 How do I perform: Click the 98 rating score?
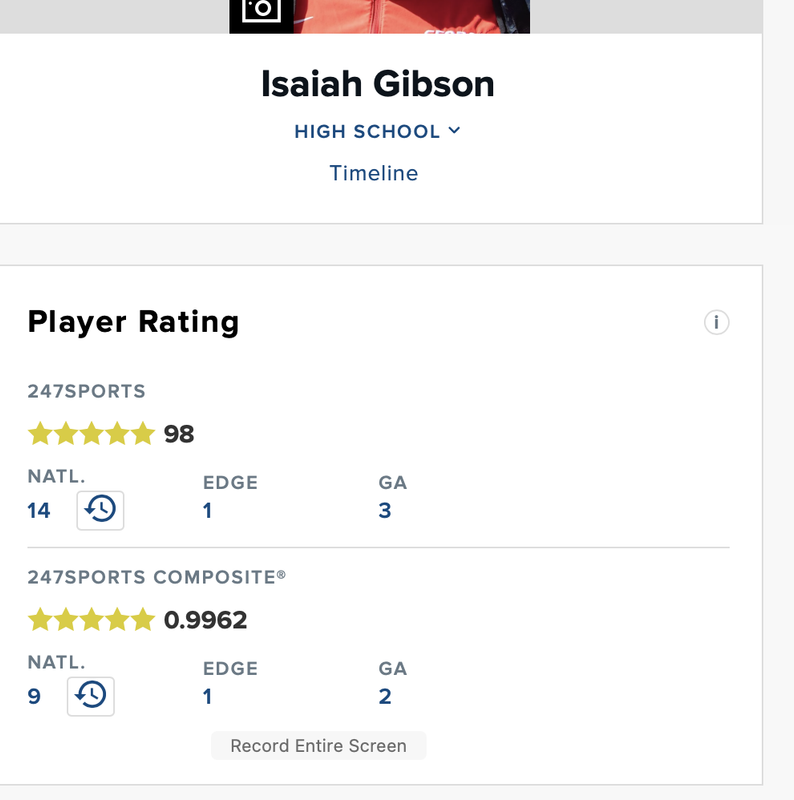point(179,434)
